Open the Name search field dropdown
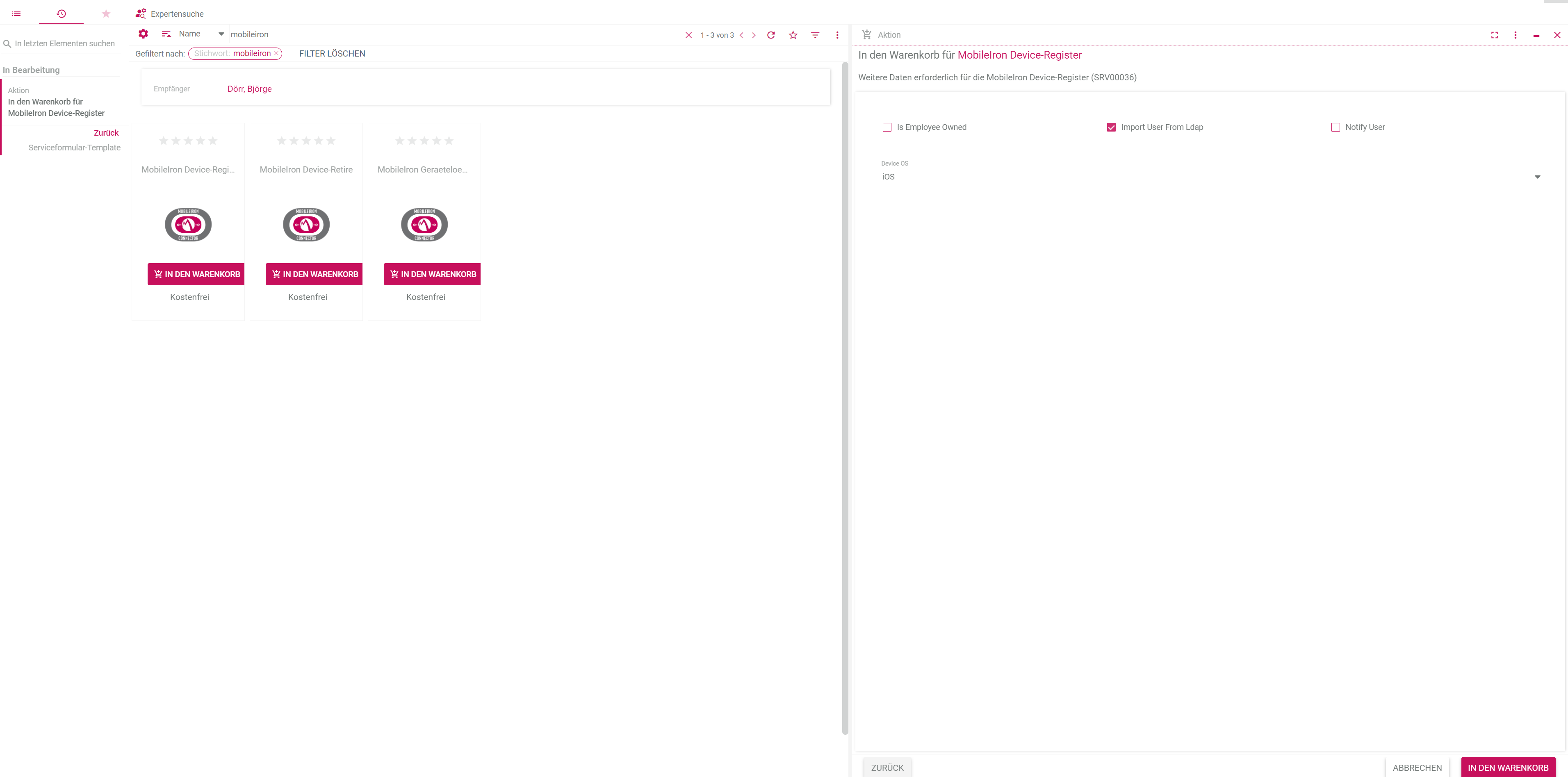Screen dimensions: 1568x777 tap(202, 34)
